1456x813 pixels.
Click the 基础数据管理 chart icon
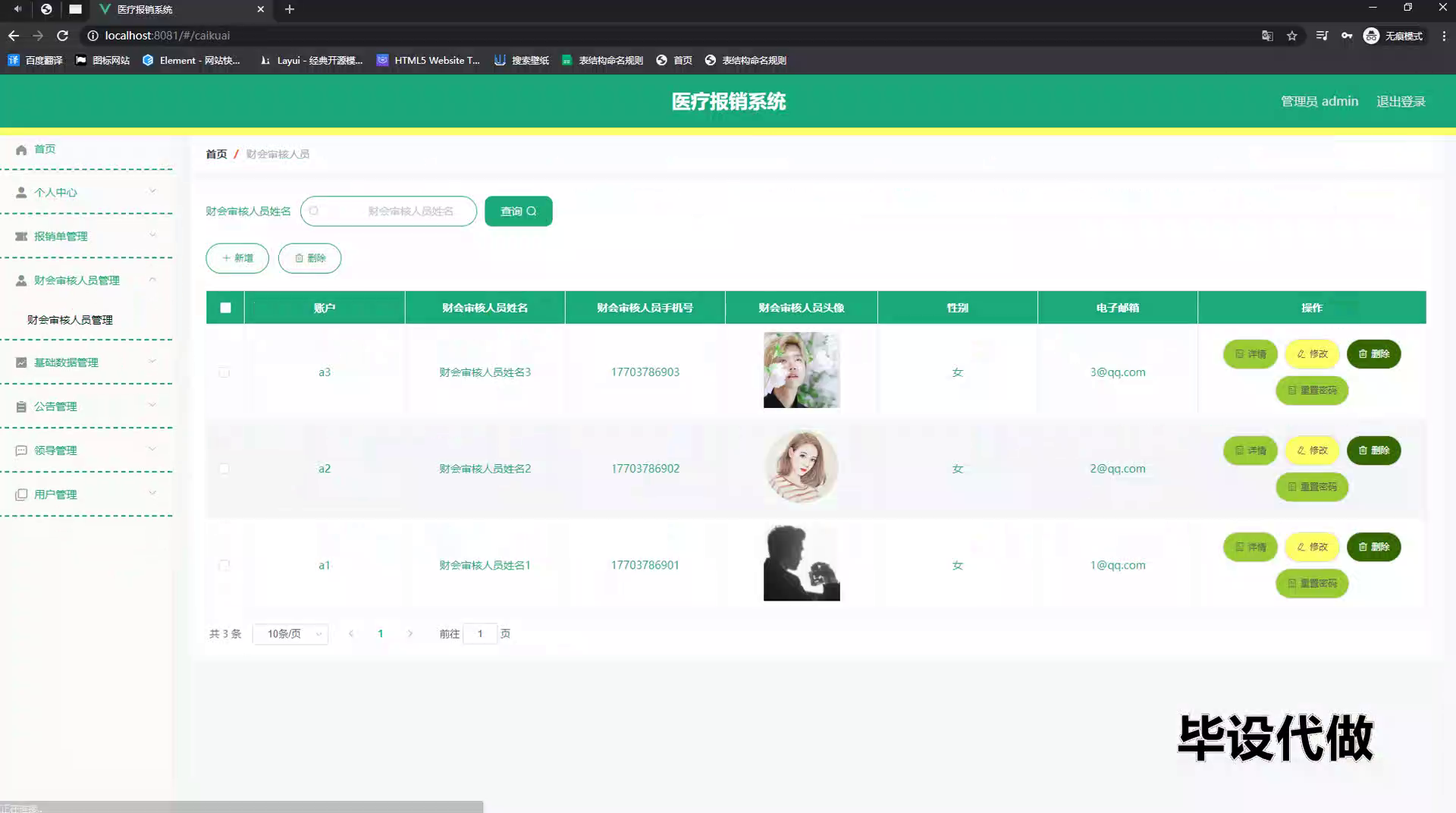(x=21, y=363)
